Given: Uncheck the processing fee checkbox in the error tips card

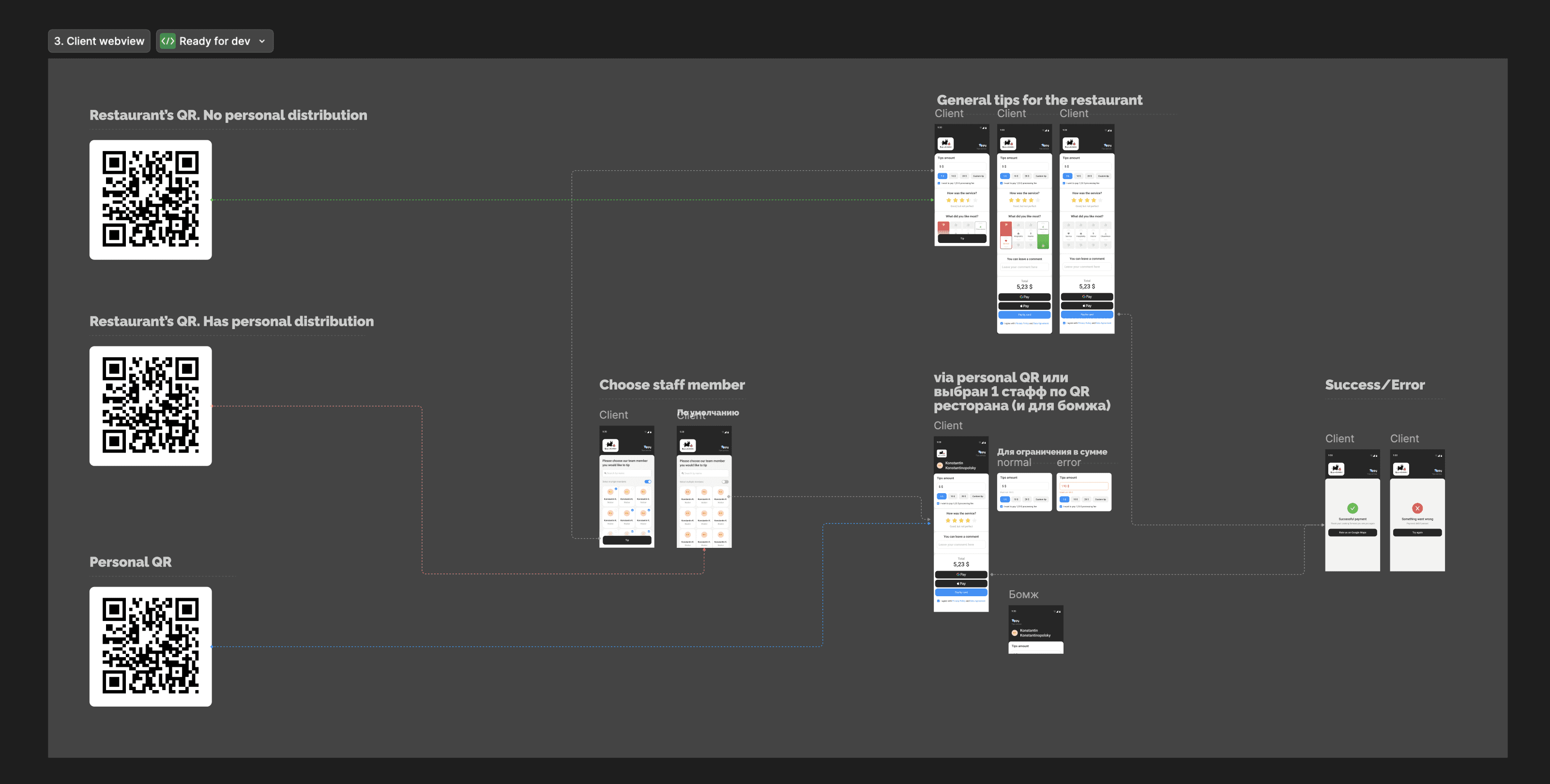Looking at the screenshot, I should coord(1061,507).
